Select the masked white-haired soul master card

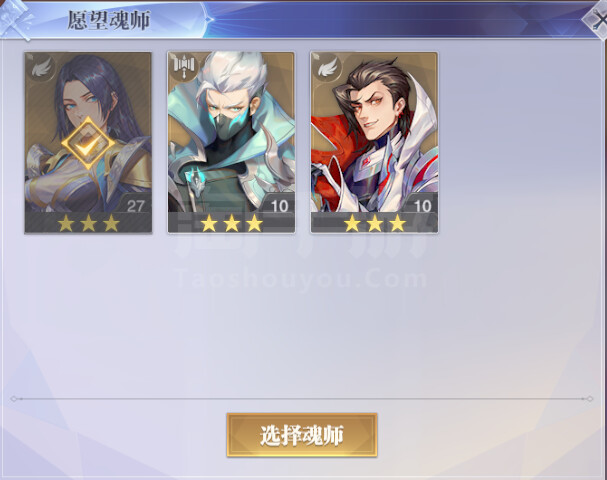click(x=231, y=143)
